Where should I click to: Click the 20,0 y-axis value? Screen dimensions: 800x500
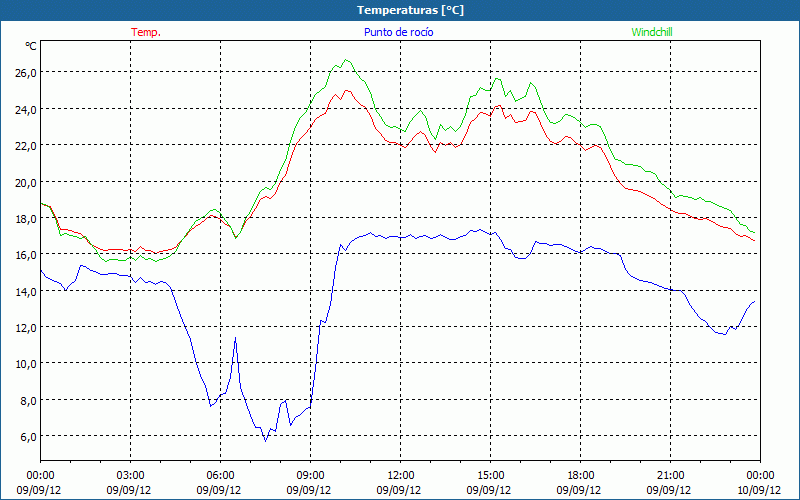[26, 182]
